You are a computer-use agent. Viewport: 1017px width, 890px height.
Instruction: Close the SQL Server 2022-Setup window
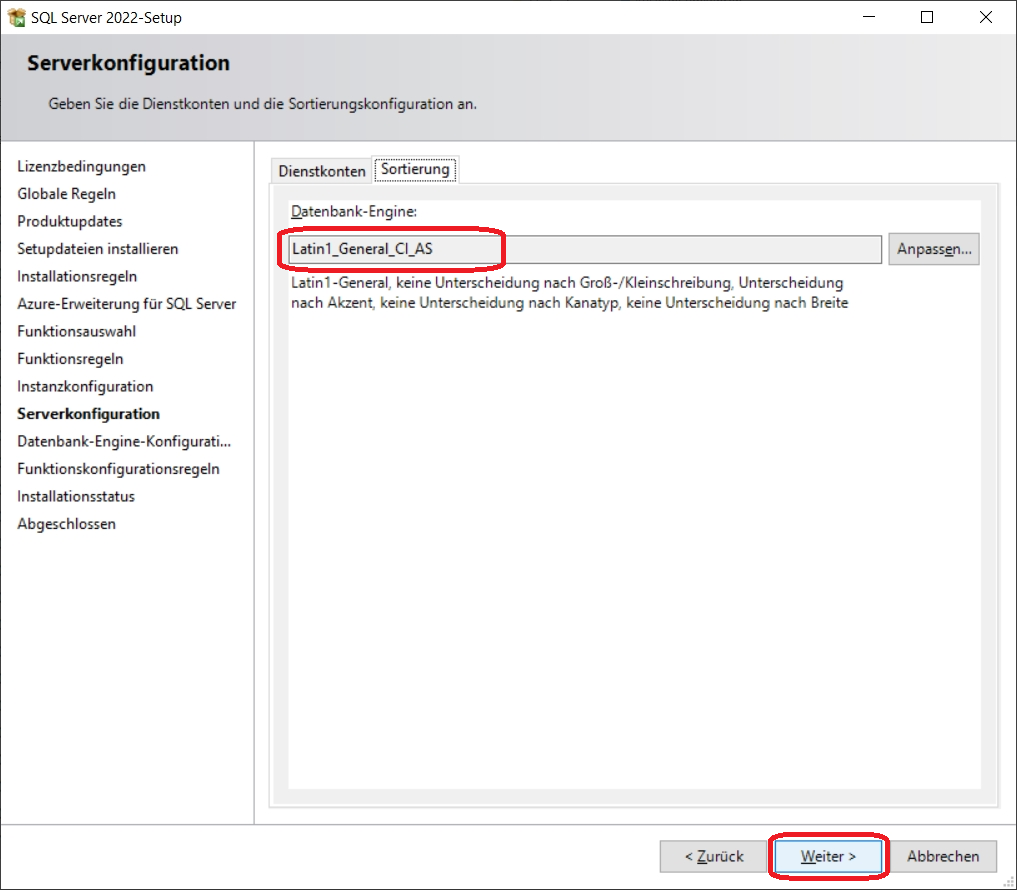pyautogui.click(x=985, y=18)
